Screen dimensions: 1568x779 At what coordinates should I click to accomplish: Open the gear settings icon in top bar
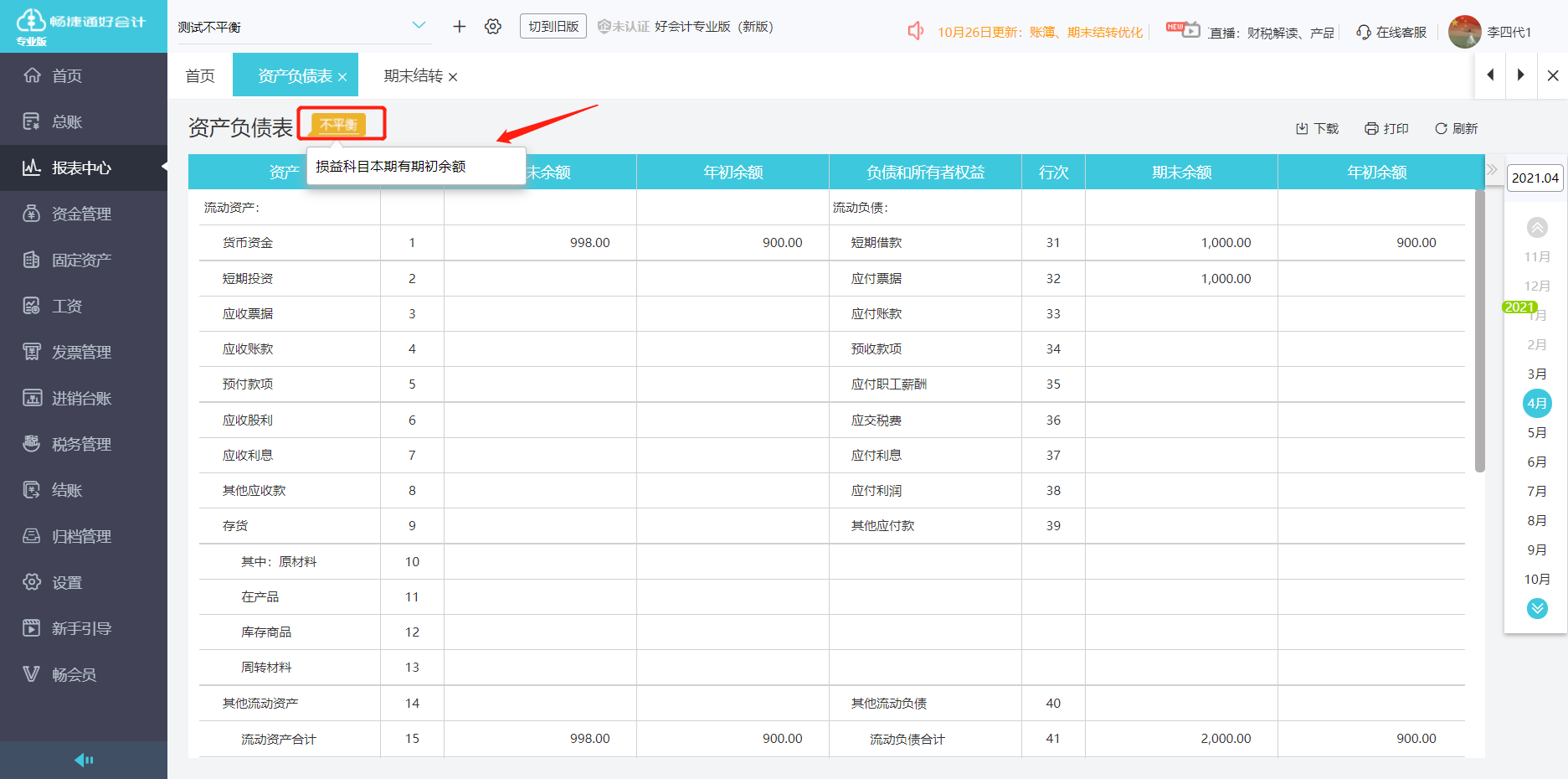[493, 27]
